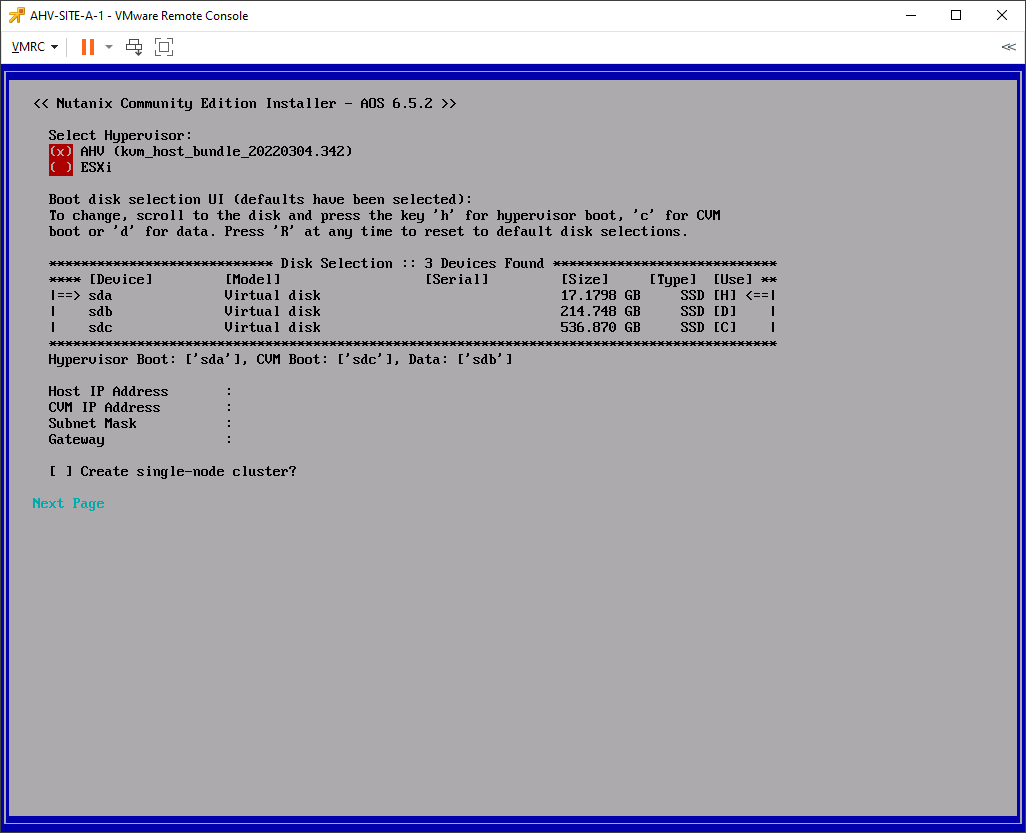Collapse the toolbar with the double chevron

1008,47
